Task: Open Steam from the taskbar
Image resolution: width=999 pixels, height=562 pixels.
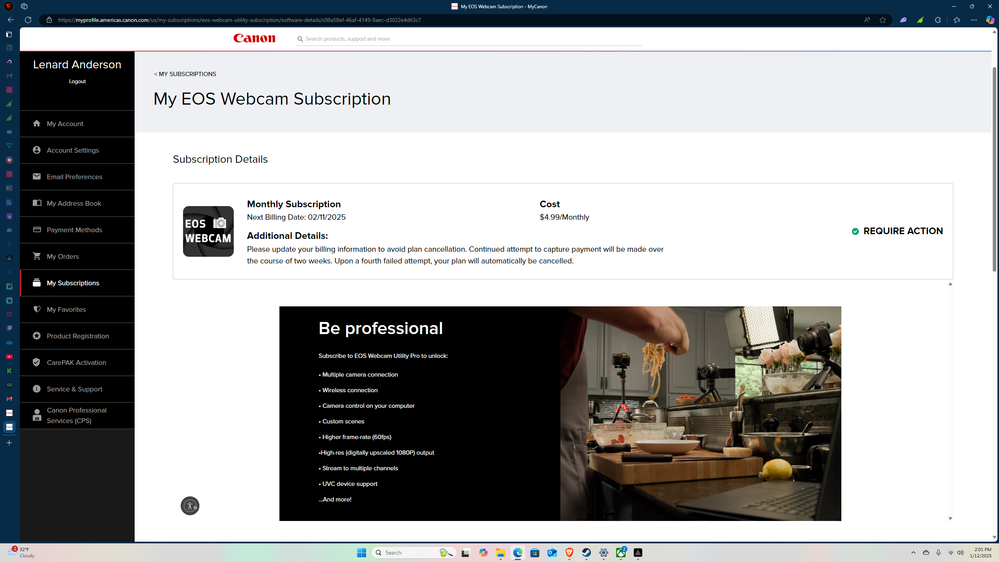Action: pyautogui.click(x=586, y=552)
